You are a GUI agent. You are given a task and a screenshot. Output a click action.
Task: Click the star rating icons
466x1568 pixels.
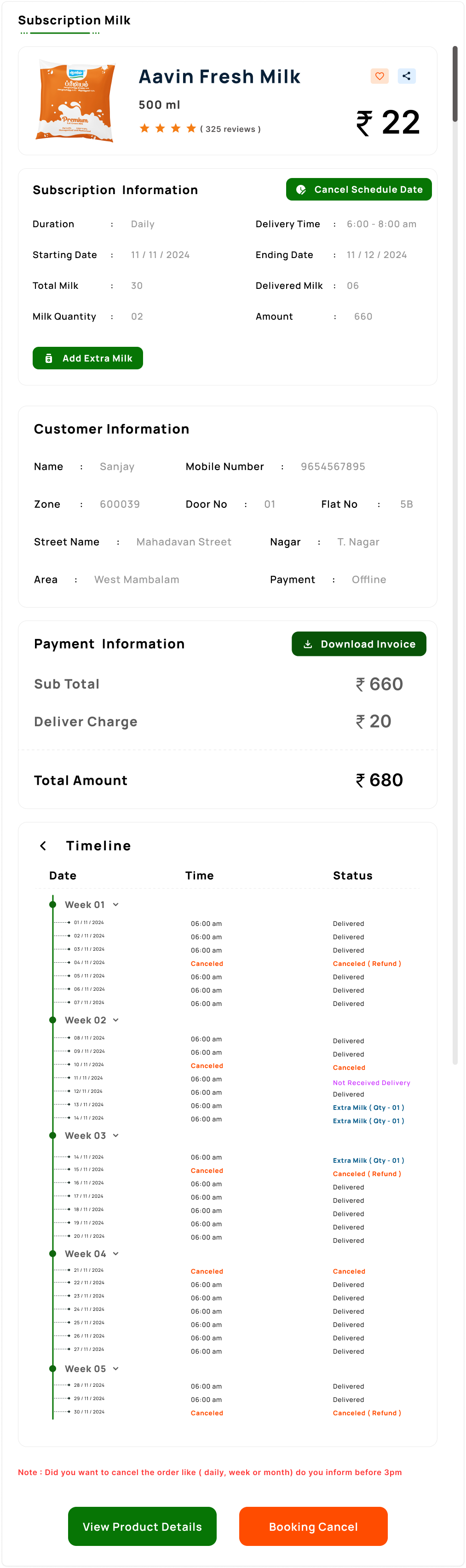tap(167, 128)
